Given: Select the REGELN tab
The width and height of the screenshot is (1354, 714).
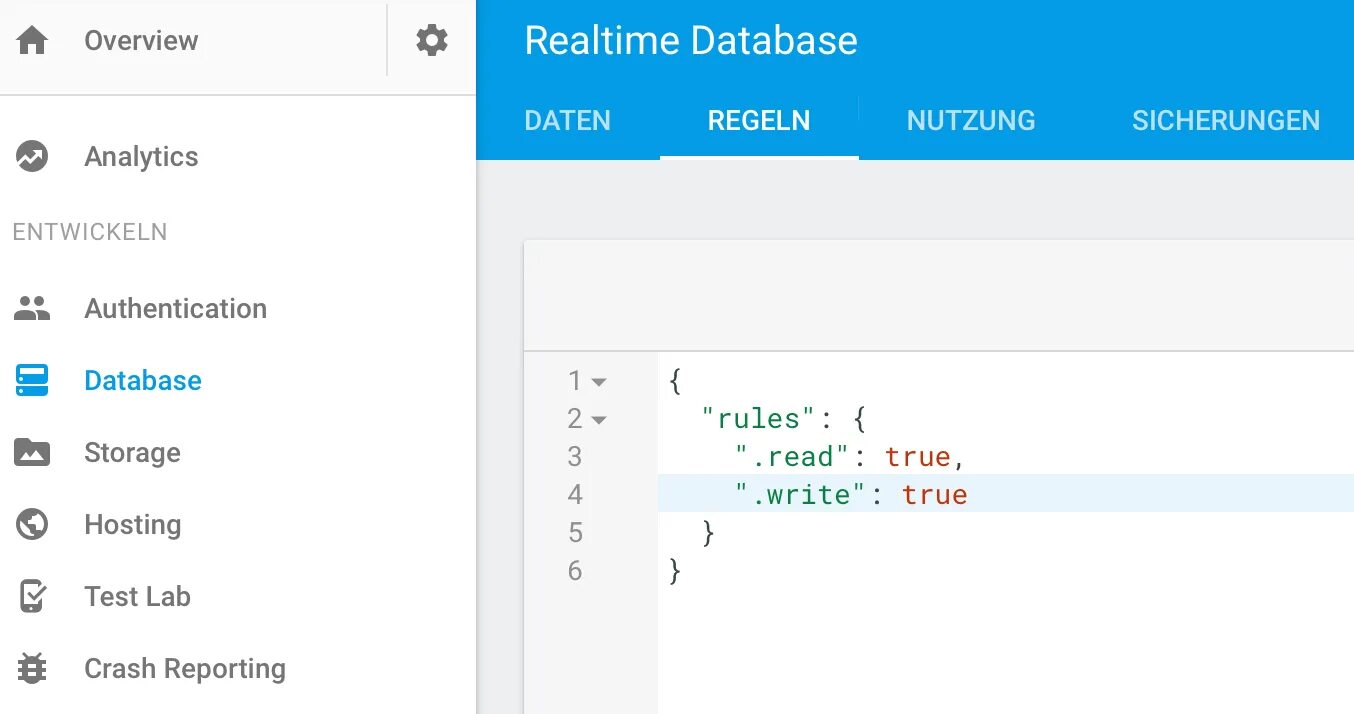Looking at the screenshot, I should (759, 121).
